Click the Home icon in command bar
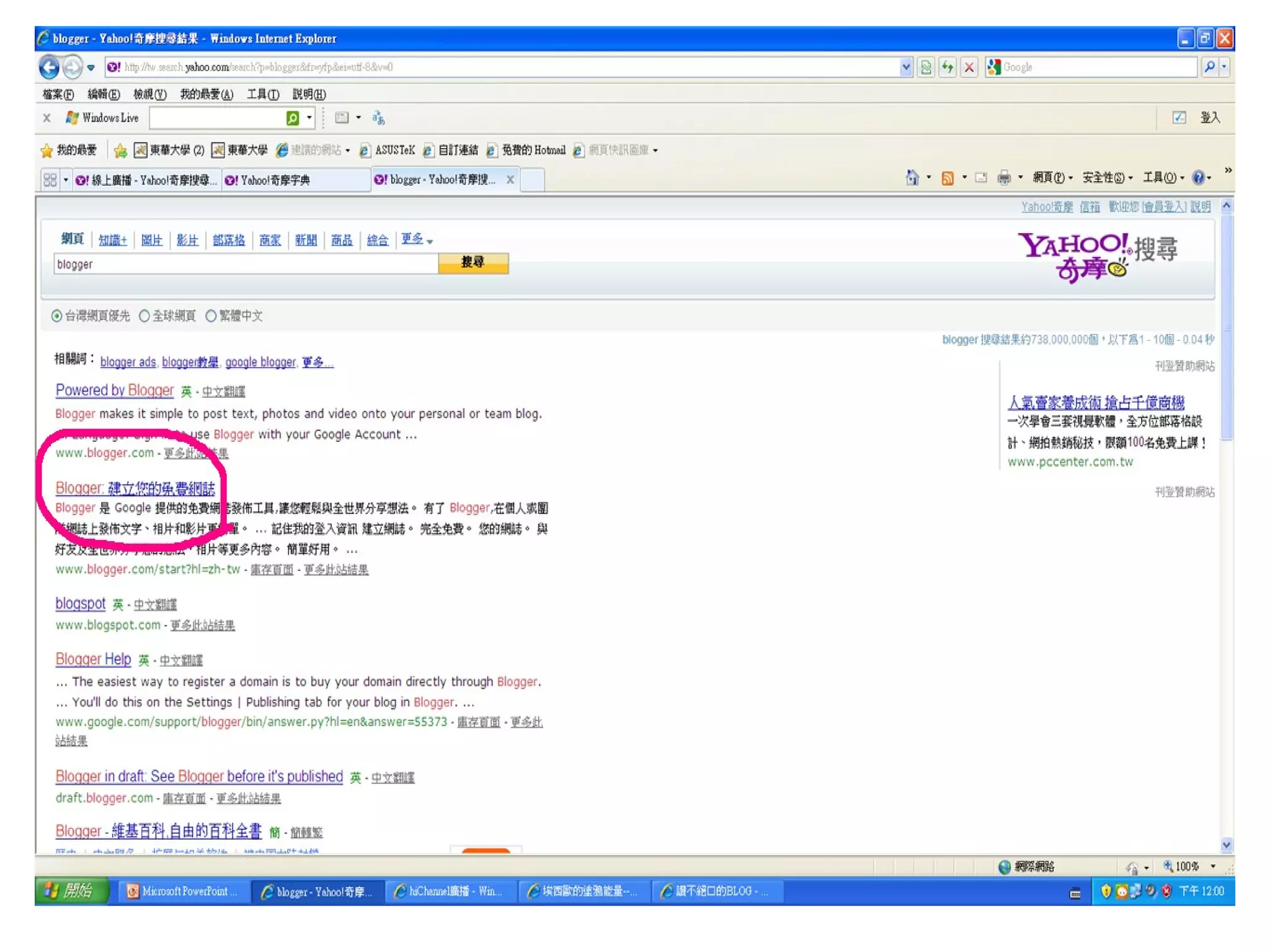 (x=912, y=178)
